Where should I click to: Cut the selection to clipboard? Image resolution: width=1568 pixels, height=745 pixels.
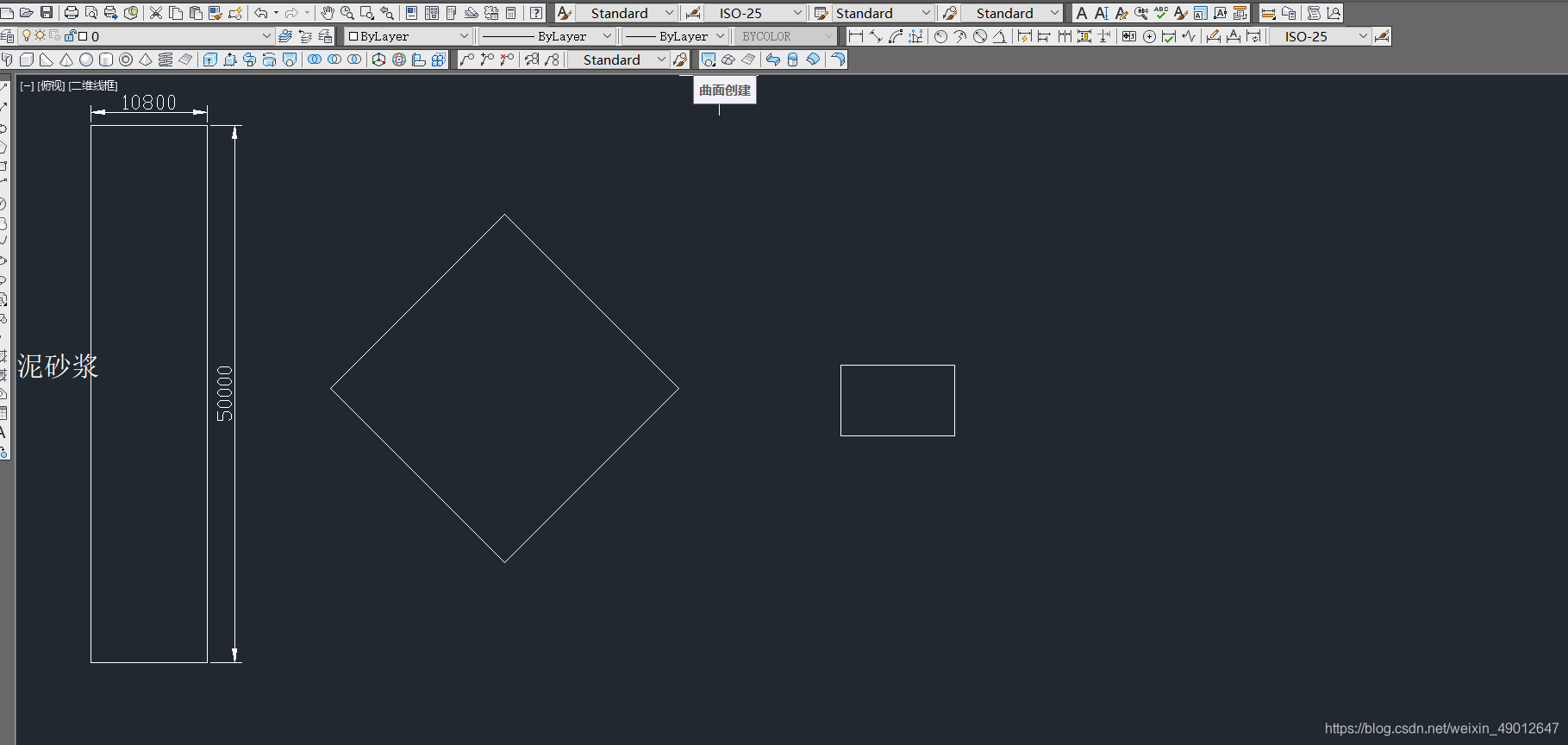tap(156, 13)
